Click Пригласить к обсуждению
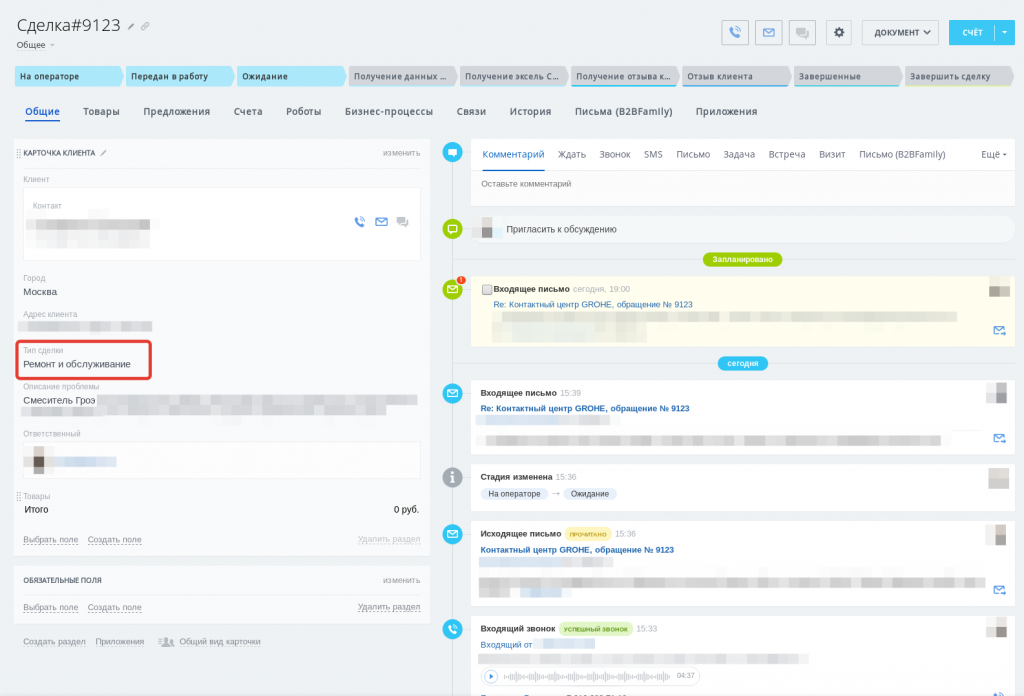The image size is (1024, 696). [561, 229]
